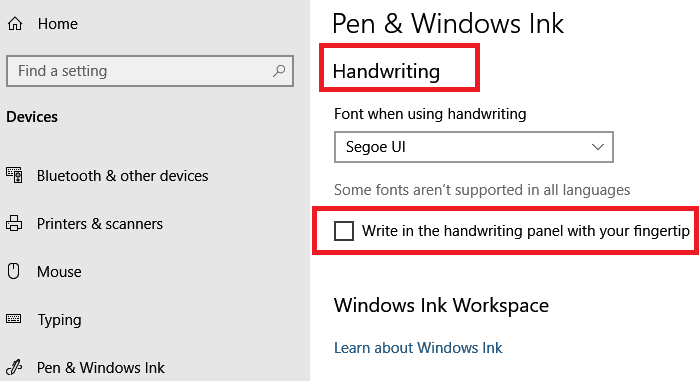Image resolution: width=700 pixels, height=381 pixels.
Task: Click the Bluetooth & other devices icon
Action: (x=14, y=175)
